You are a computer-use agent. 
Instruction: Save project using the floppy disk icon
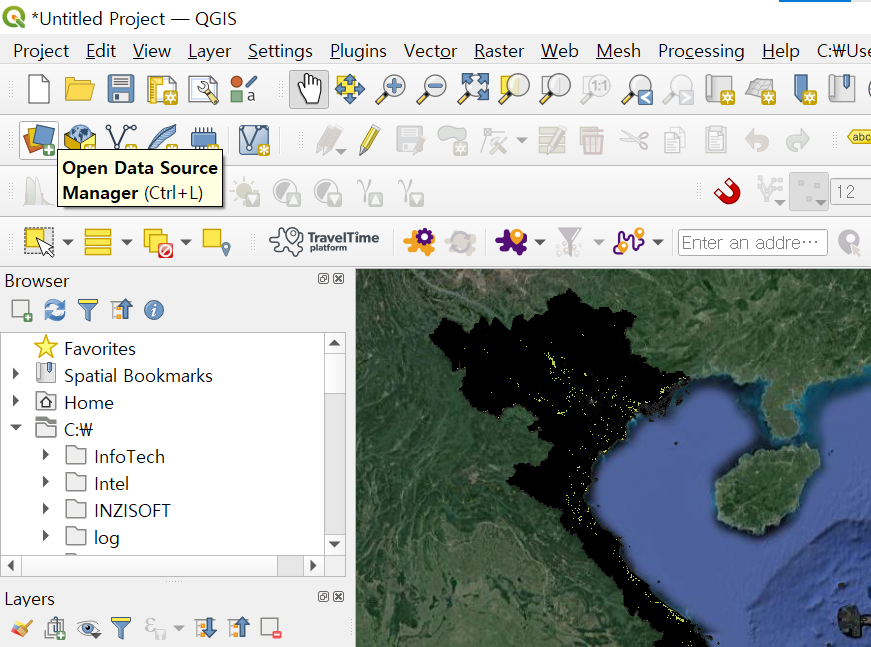pos(121,89)
